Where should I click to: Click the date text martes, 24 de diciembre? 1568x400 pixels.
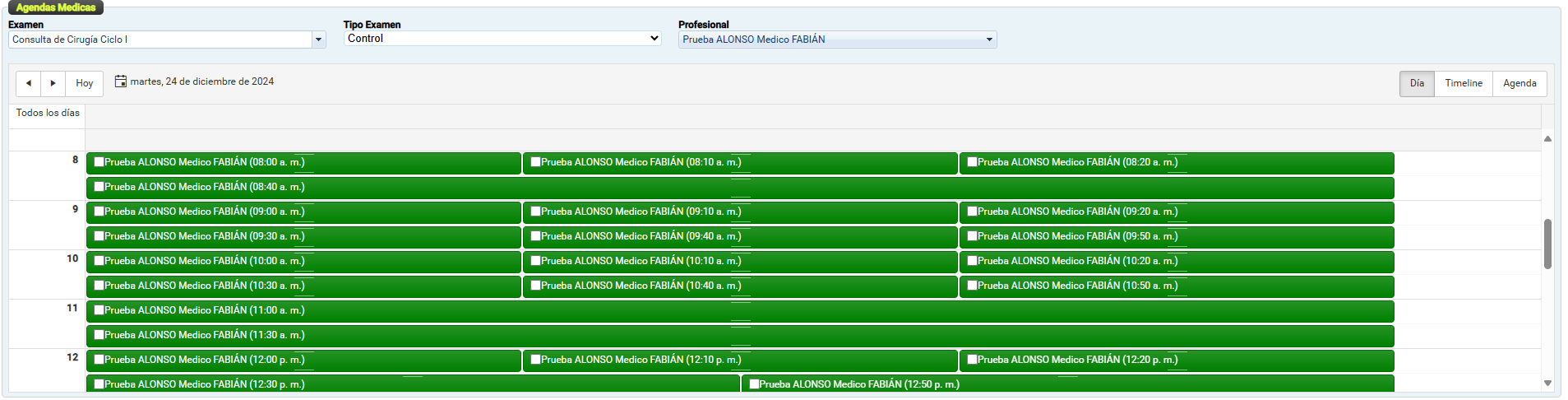pyautogui.click(x=201, y=81)
